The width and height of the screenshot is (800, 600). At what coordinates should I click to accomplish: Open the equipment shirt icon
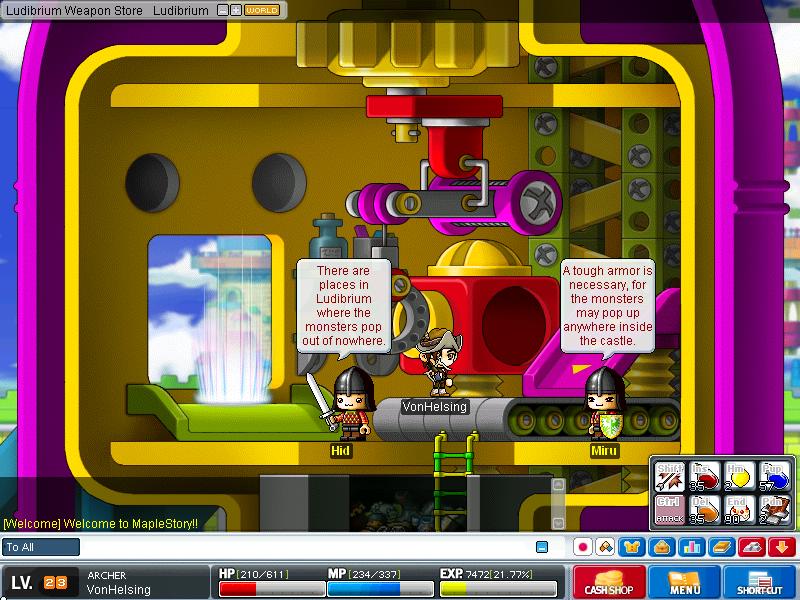coord(632,547)
